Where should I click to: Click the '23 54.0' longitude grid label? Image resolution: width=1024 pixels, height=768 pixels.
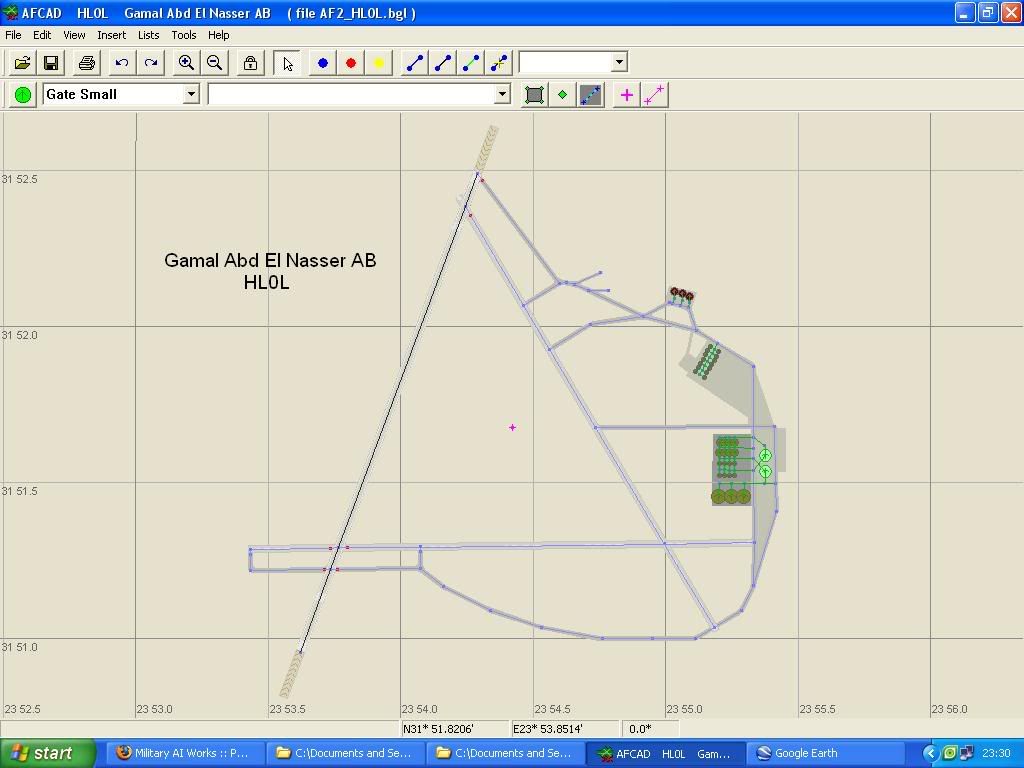tap(420, 709)
